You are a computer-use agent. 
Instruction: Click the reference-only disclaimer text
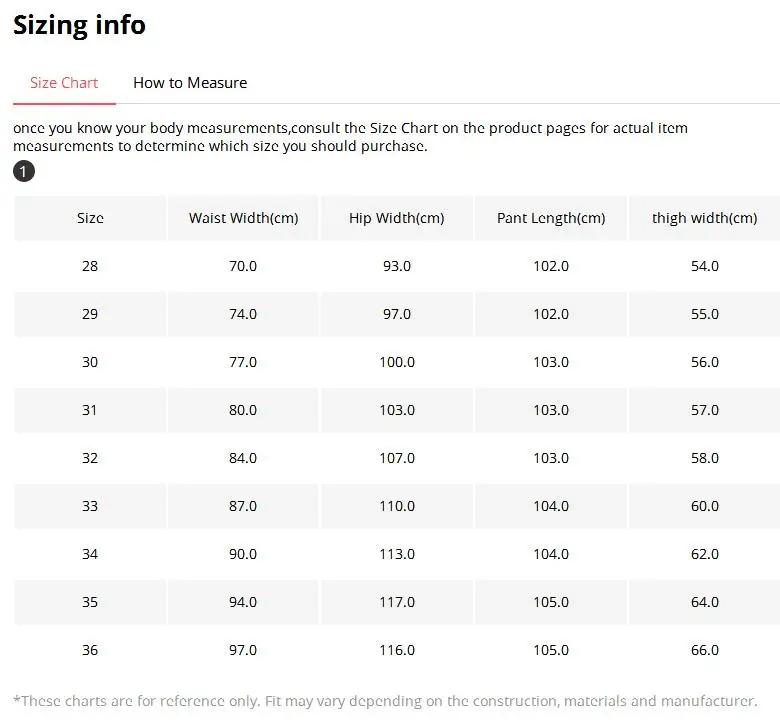(x=385, y=701)
